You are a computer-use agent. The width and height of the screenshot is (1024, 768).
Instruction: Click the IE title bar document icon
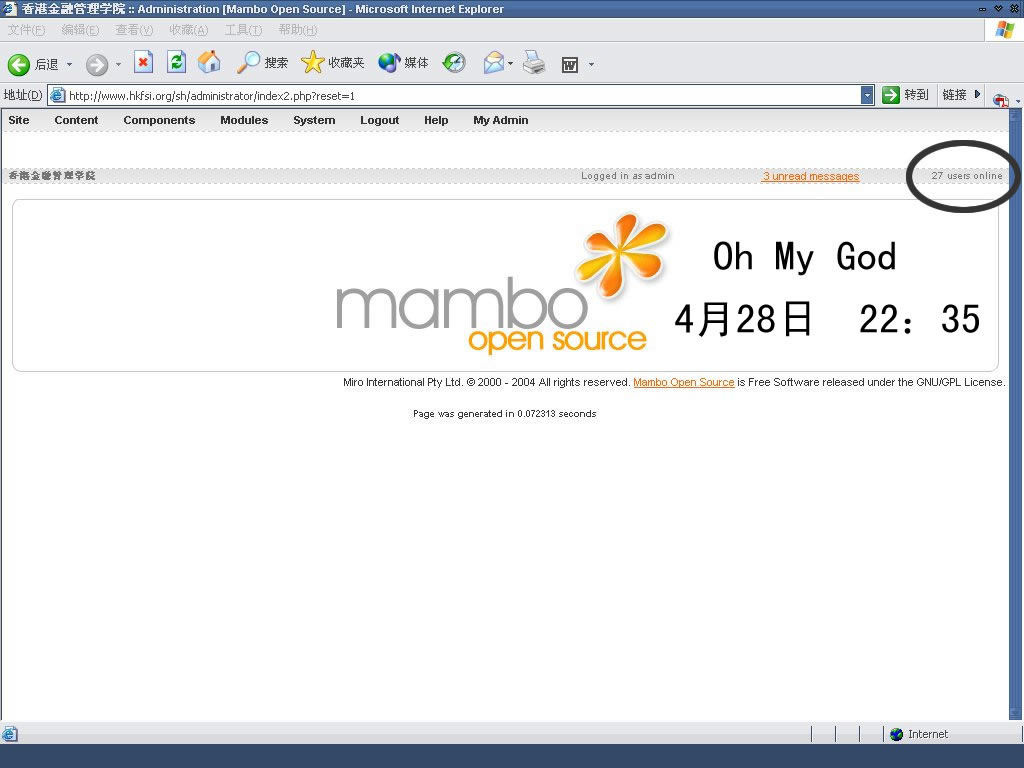pos(10,8)
